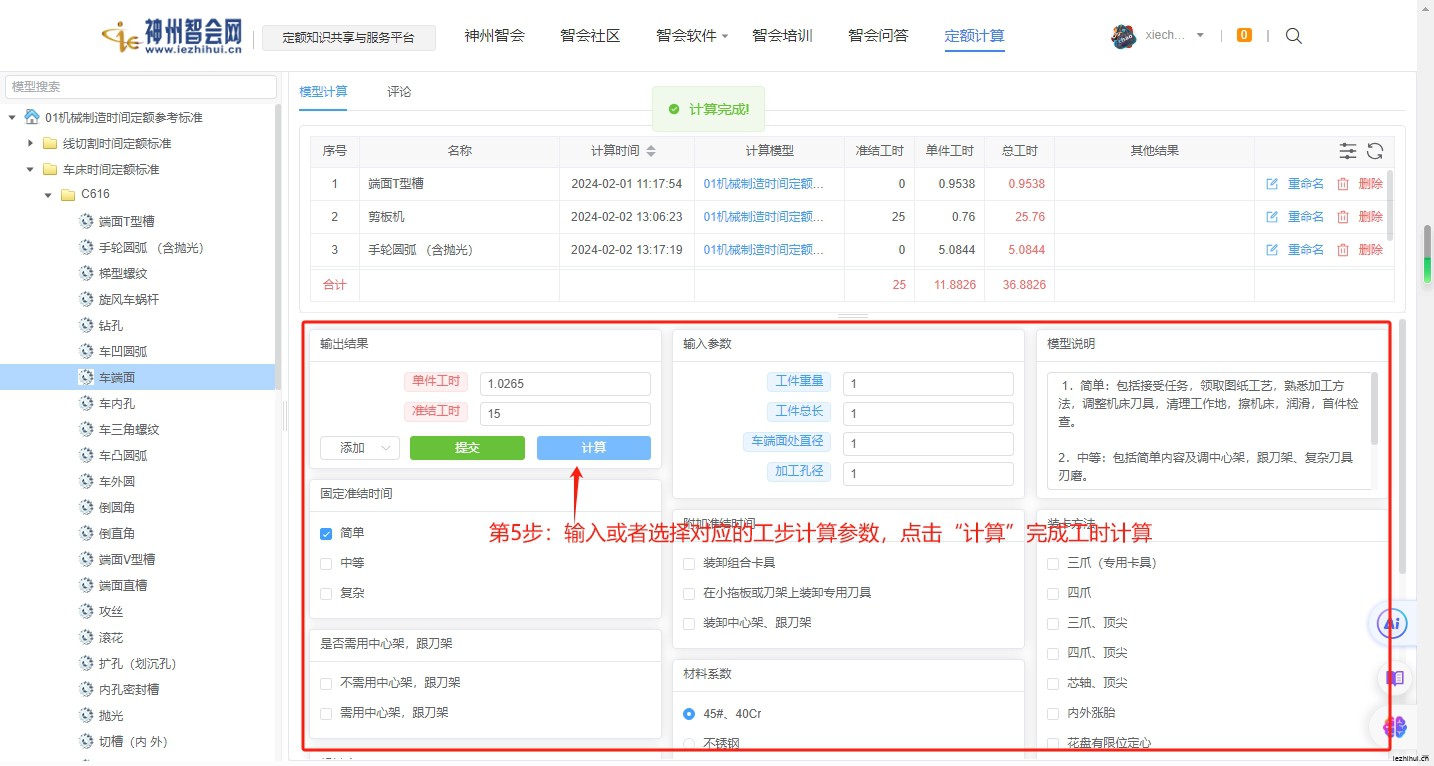Open the search magnifier icon in header
1434x766 pixels.
click(x=1293, y=36)
